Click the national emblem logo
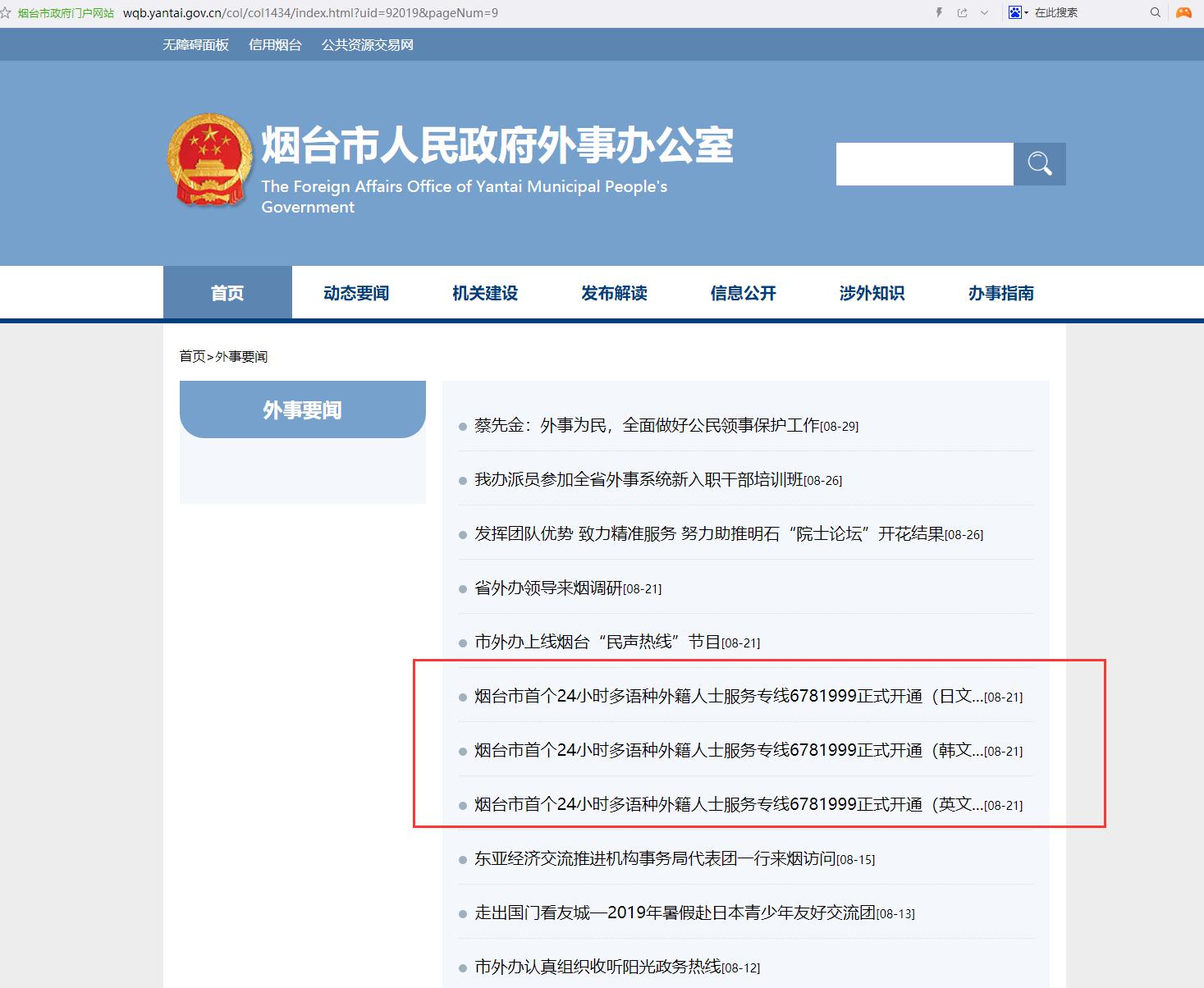 [209, 160]
